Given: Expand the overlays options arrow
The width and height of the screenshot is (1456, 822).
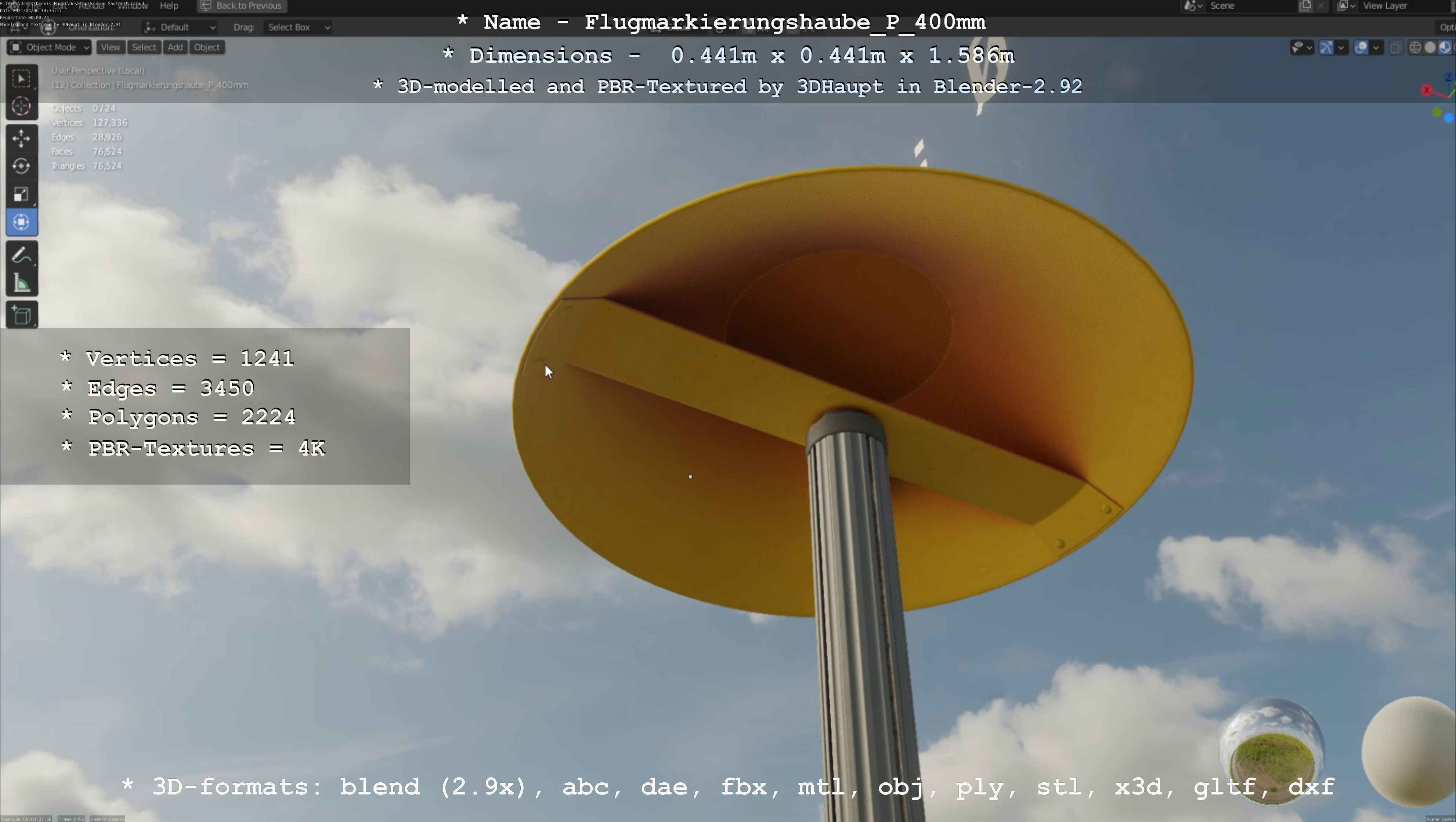Looking at the screenshot, I should pyautogui.click(x=1376, y=47).
